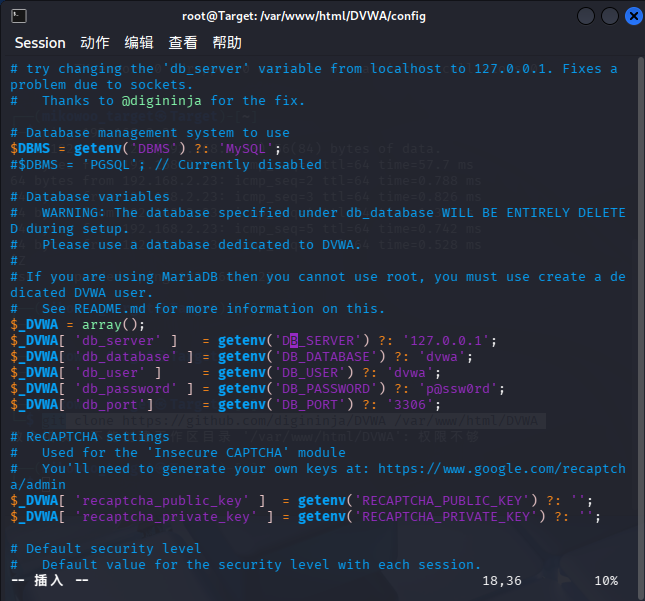The image size is (645, 601).
Task: Click the '$_DVWA = array();' line
Action: (x=78, y=325)
